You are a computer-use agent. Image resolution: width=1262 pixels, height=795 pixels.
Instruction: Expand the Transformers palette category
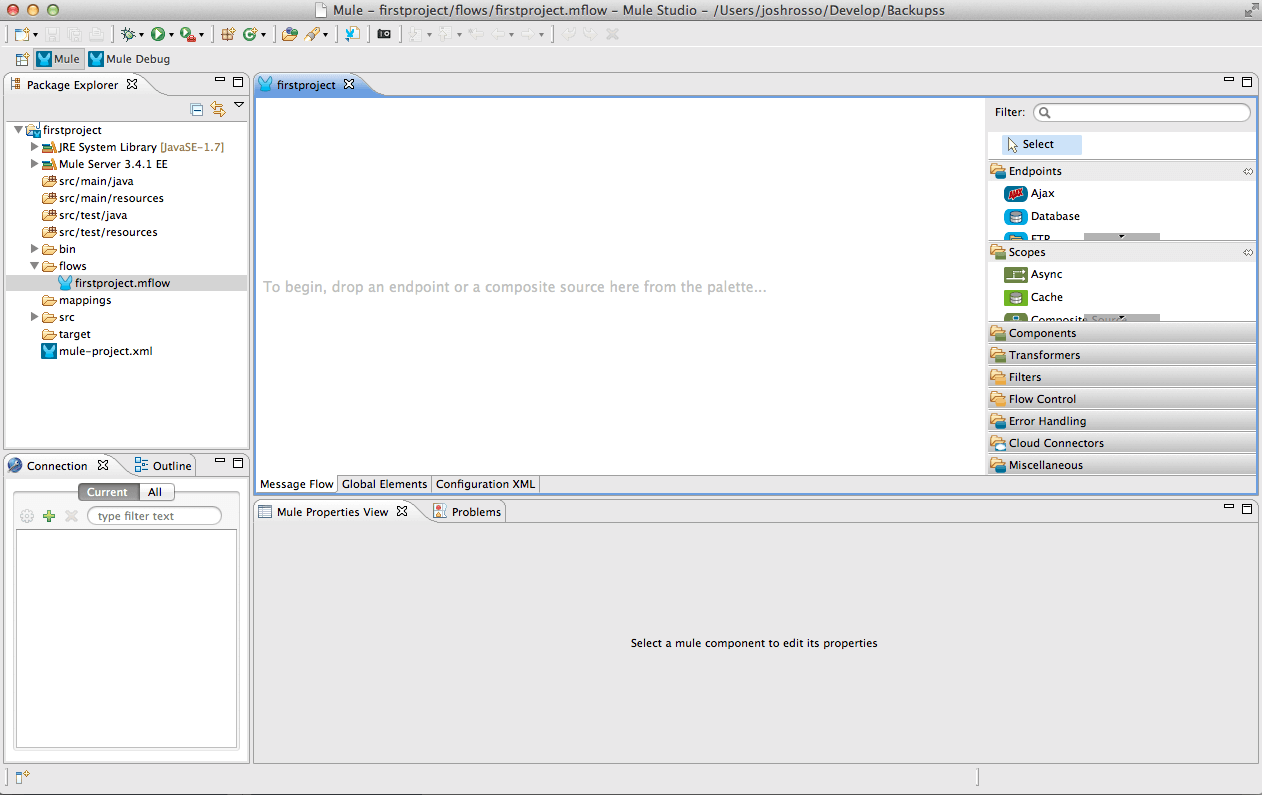pos(1044,355)
